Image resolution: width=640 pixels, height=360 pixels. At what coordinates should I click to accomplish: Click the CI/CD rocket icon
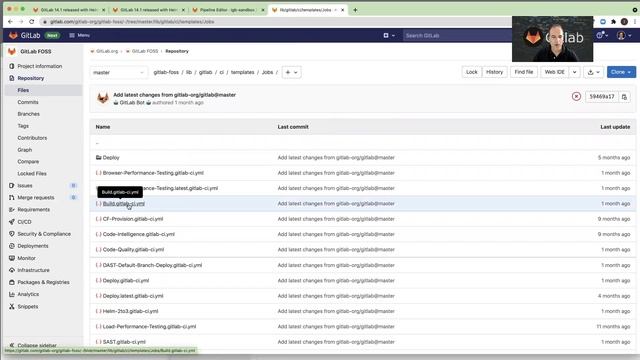[11, 222]
